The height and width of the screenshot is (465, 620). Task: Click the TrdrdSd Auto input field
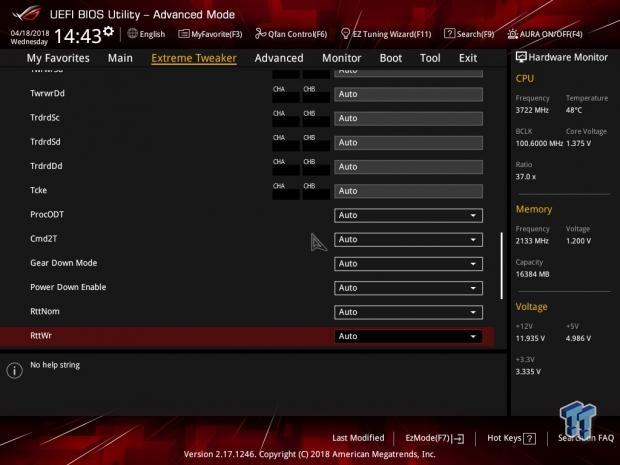click(x=408, y=142)
